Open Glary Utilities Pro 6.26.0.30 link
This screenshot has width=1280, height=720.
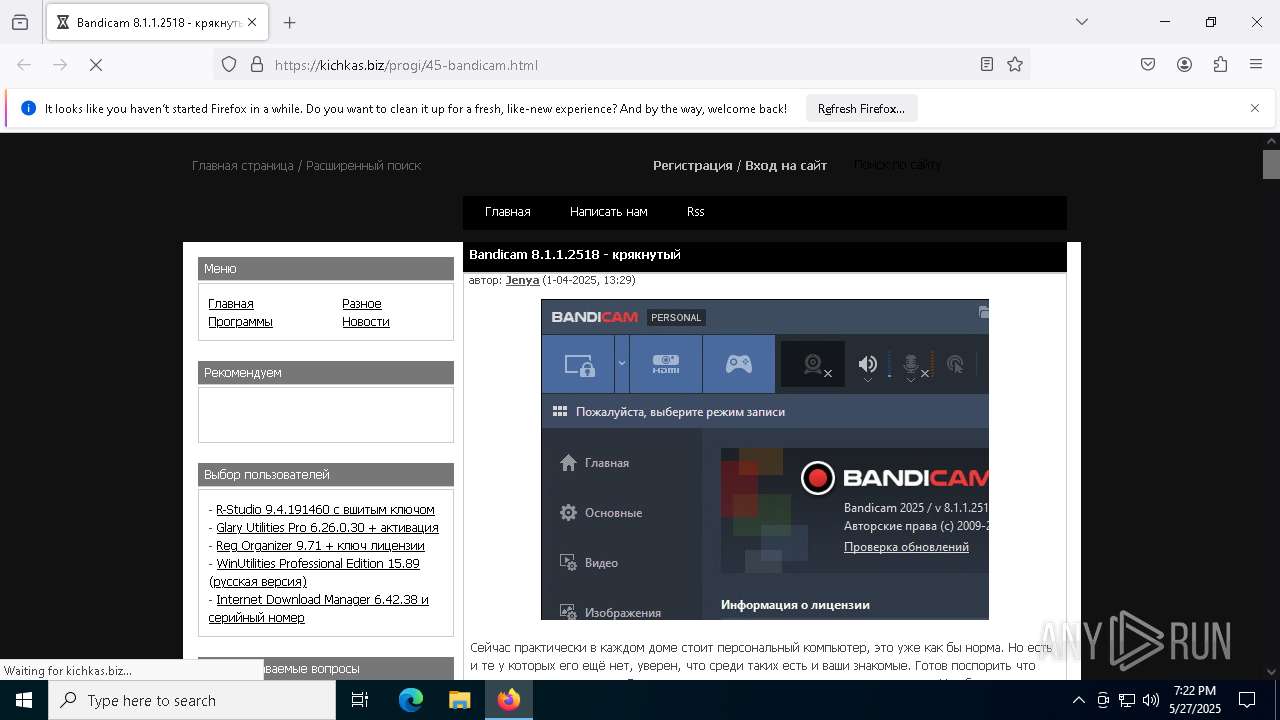tap(327, 528)
